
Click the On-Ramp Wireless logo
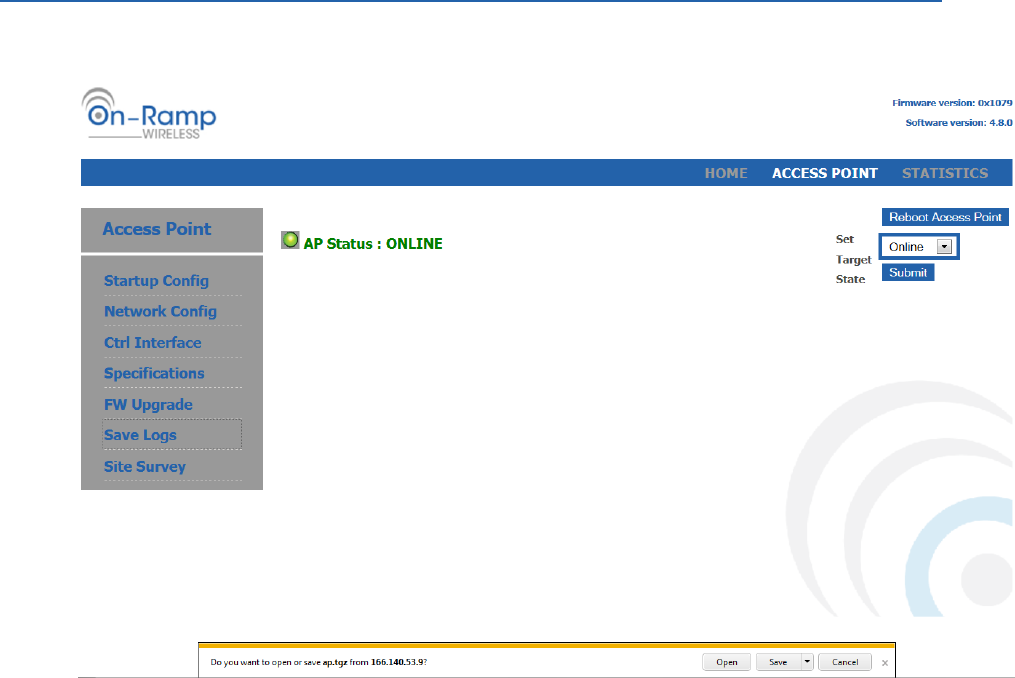click(x=149, y=113)
